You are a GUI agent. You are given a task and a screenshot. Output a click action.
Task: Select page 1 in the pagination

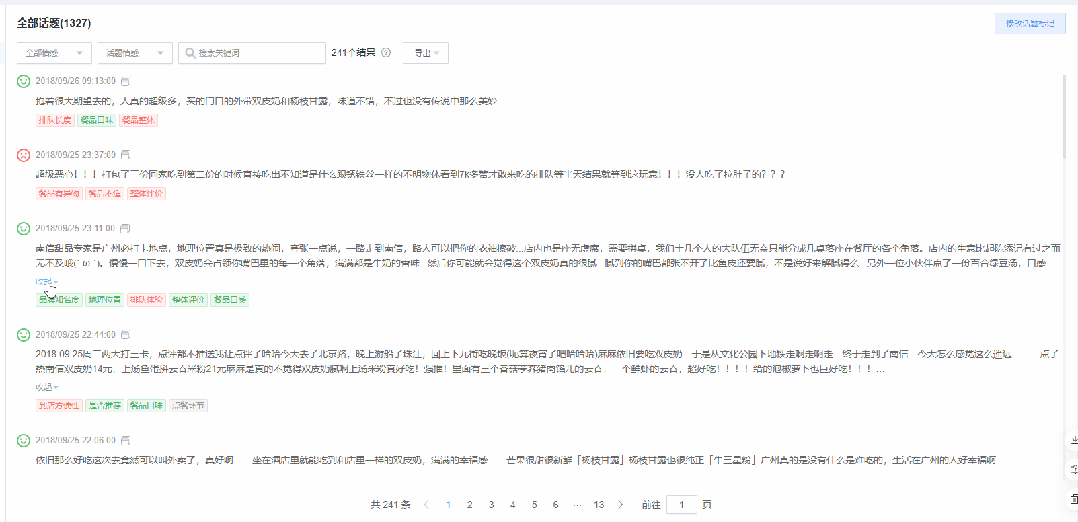point(448,505)
